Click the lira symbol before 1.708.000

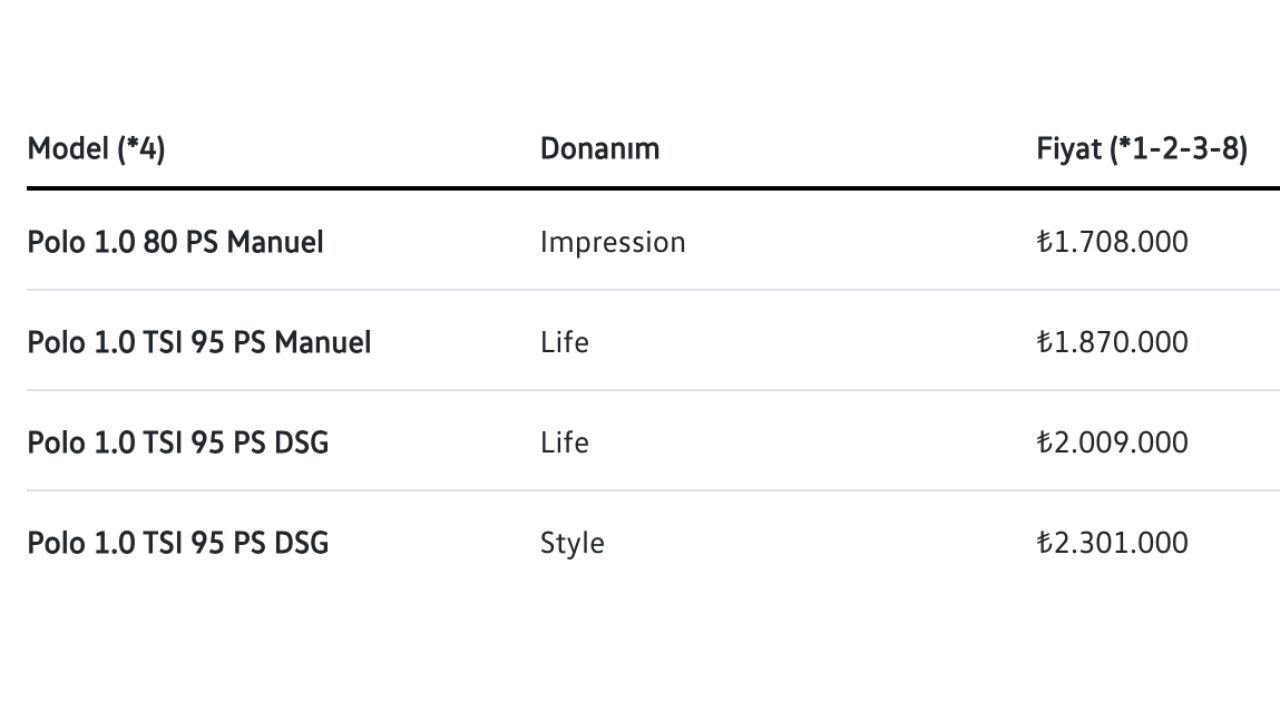click(1044, 242)
